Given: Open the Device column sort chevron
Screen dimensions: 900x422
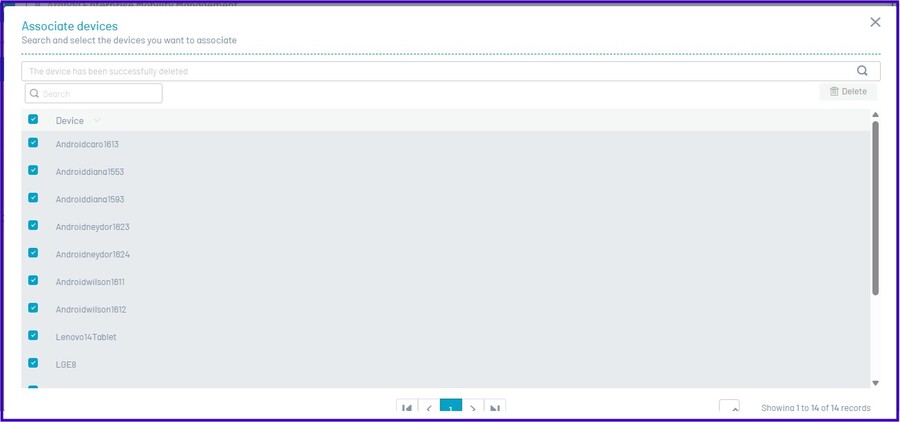Looking at the screenshot, I should click(x=97, y=121).
